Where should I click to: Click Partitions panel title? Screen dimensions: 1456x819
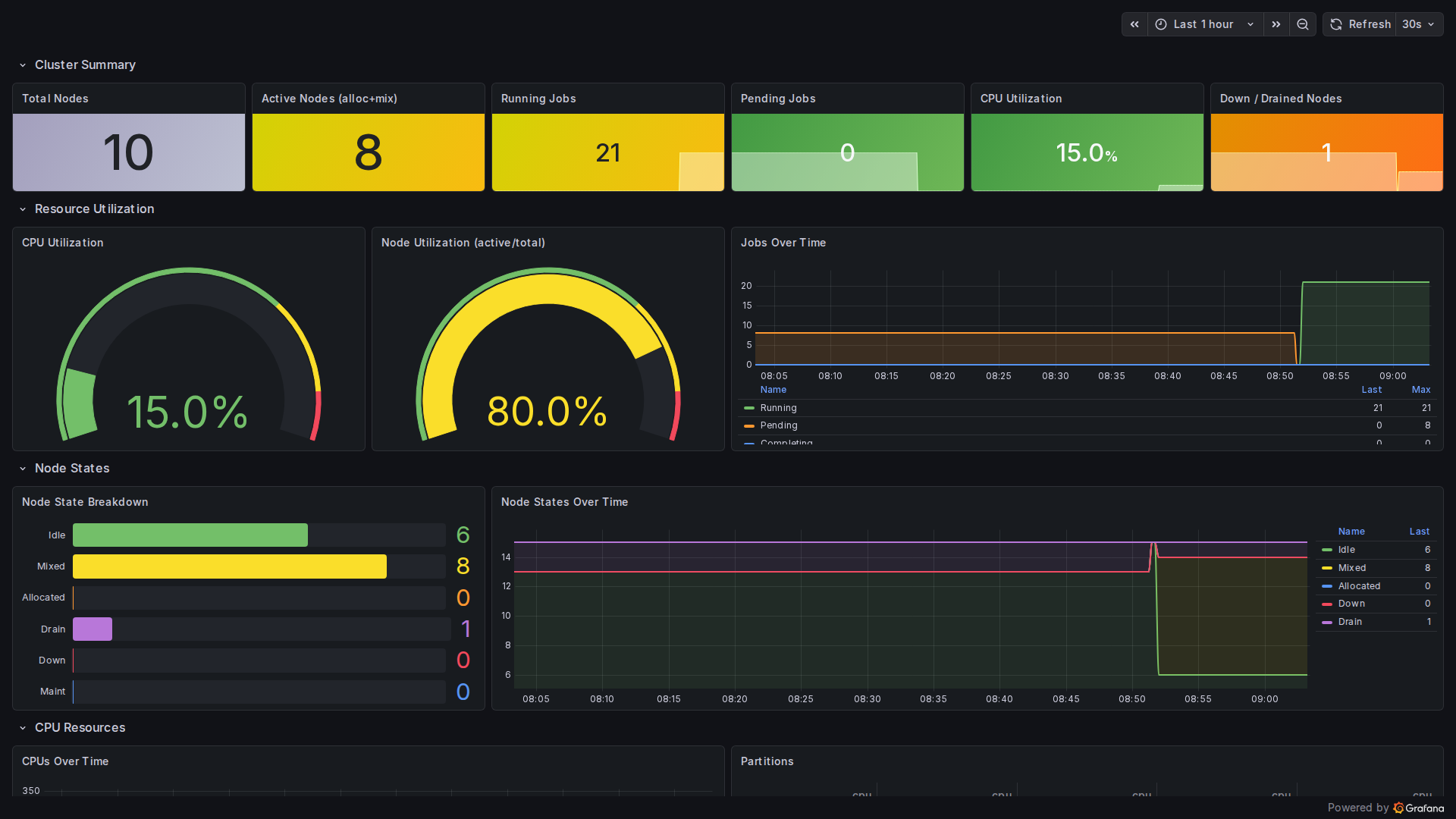(767, 761)
